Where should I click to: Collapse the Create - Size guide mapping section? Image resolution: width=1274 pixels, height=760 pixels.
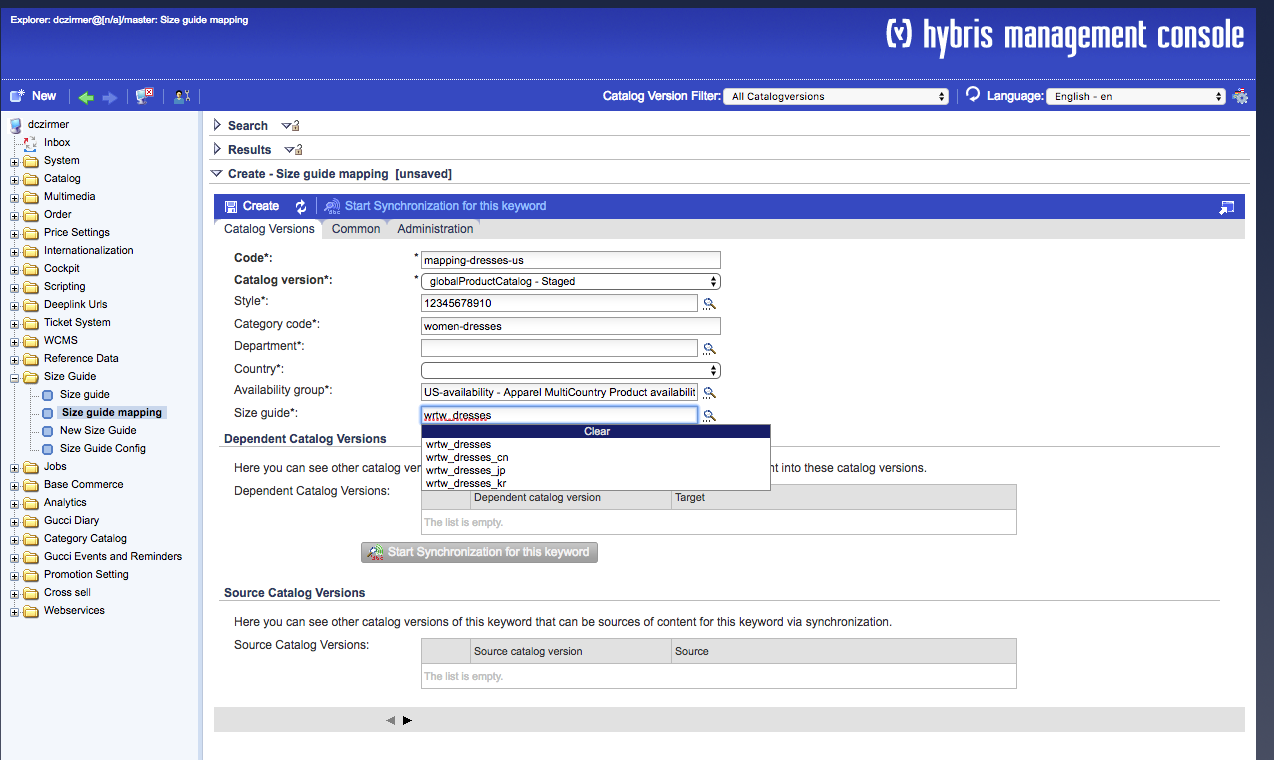point(217,174)
